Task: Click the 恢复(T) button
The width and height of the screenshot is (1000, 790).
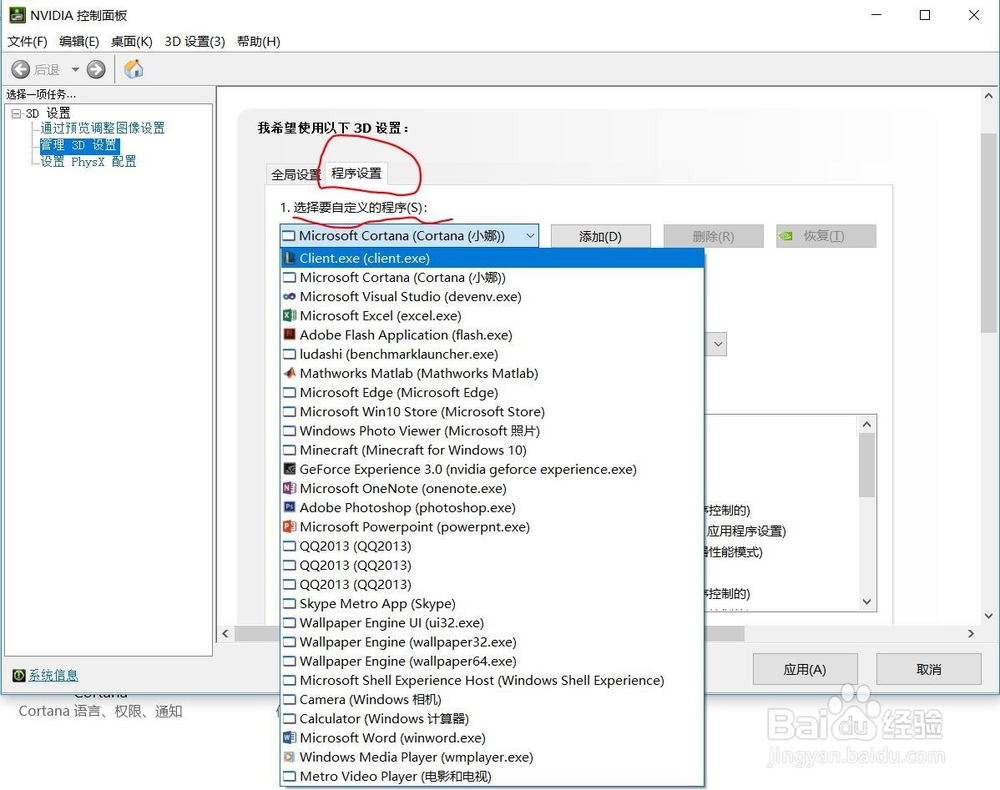Action: pyautogui.click(x=826, y=237)
